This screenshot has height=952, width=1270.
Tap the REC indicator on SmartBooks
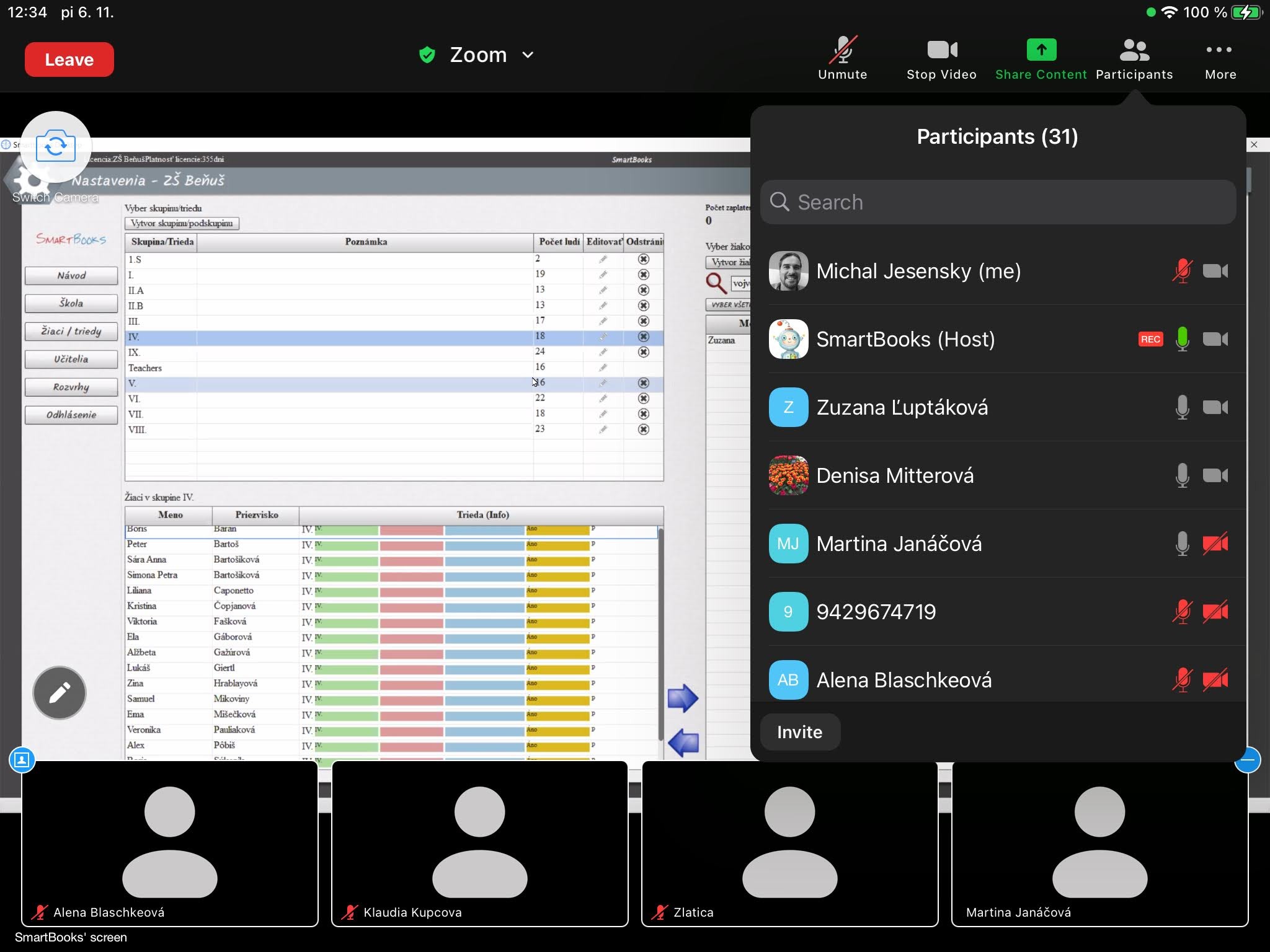tap(1150, 339)
